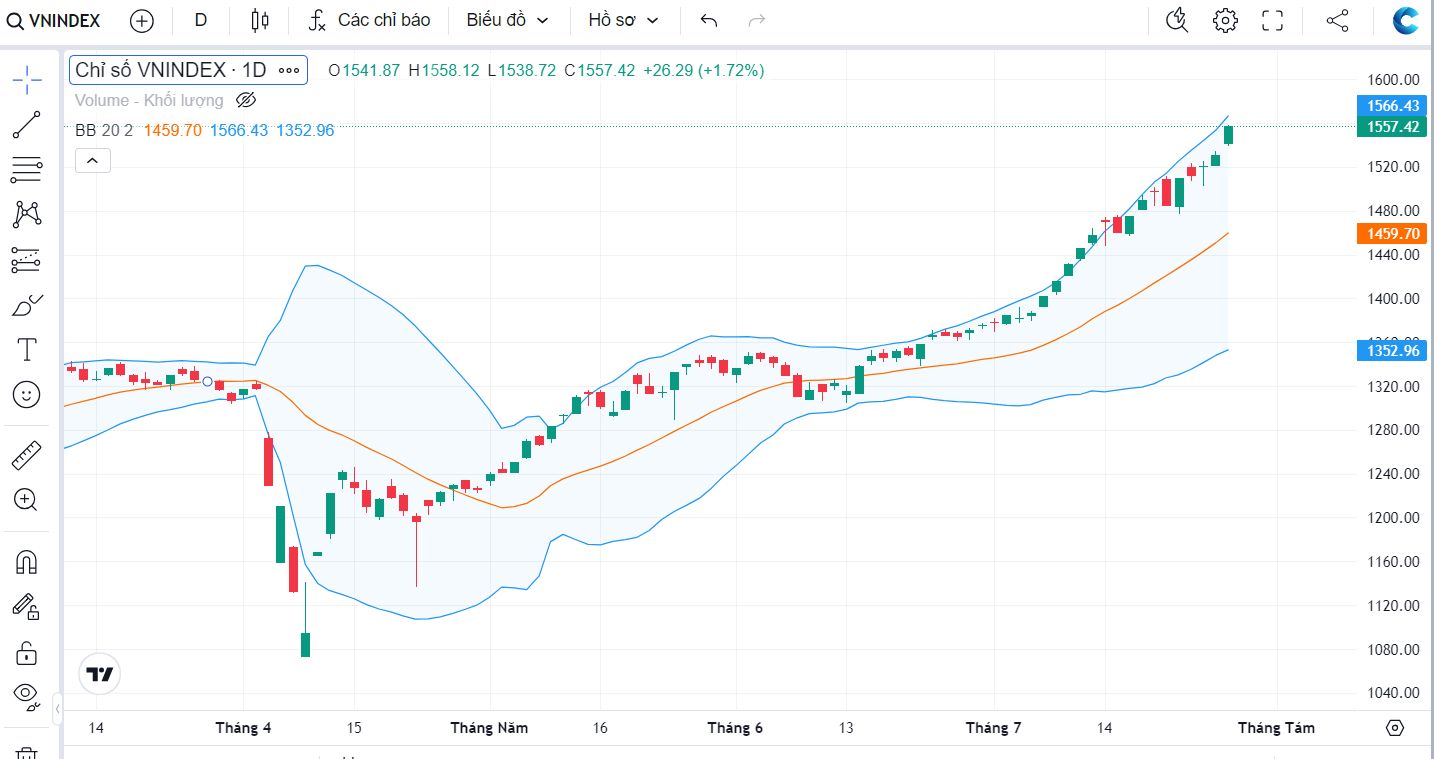Viewport: 1434px width, 759px height.
Task: Click the Tháng 4 date label
Action: click(243, 728)
